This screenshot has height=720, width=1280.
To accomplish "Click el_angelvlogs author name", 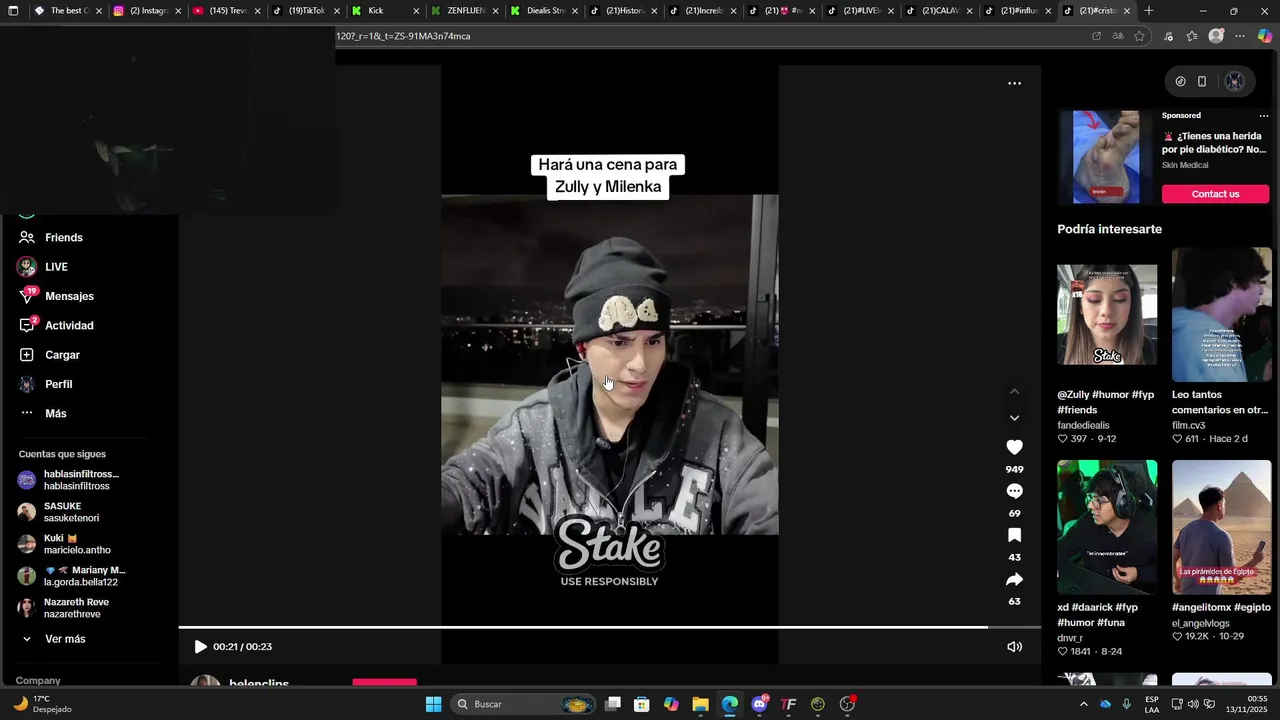I will point(1200,624).
